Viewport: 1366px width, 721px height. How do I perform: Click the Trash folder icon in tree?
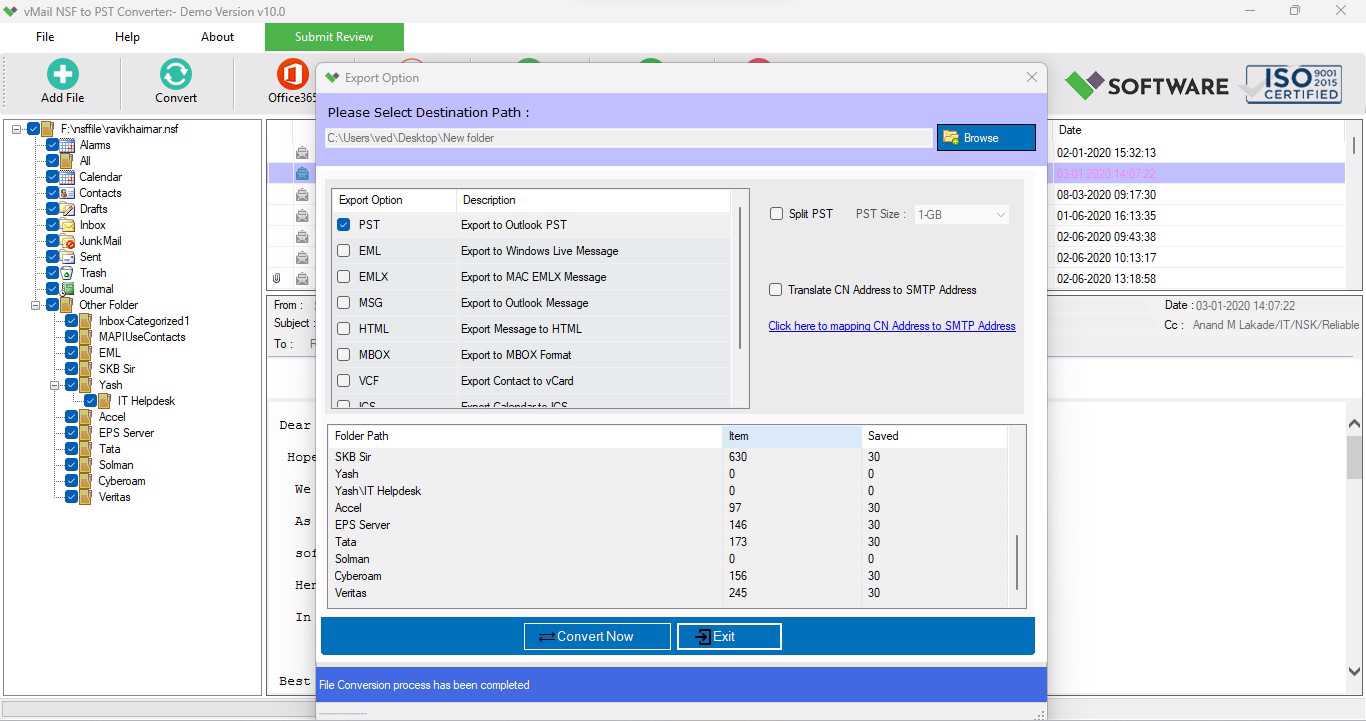coord(67,273)
